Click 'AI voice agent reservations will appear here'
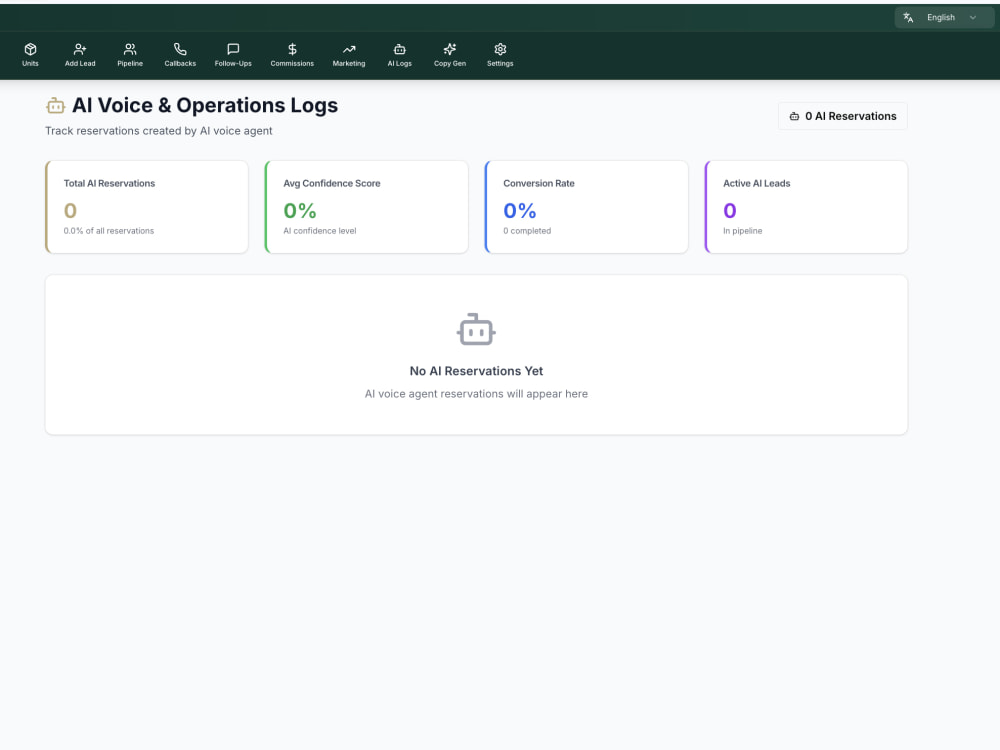1000x750 pixels. tap(476, 394)
